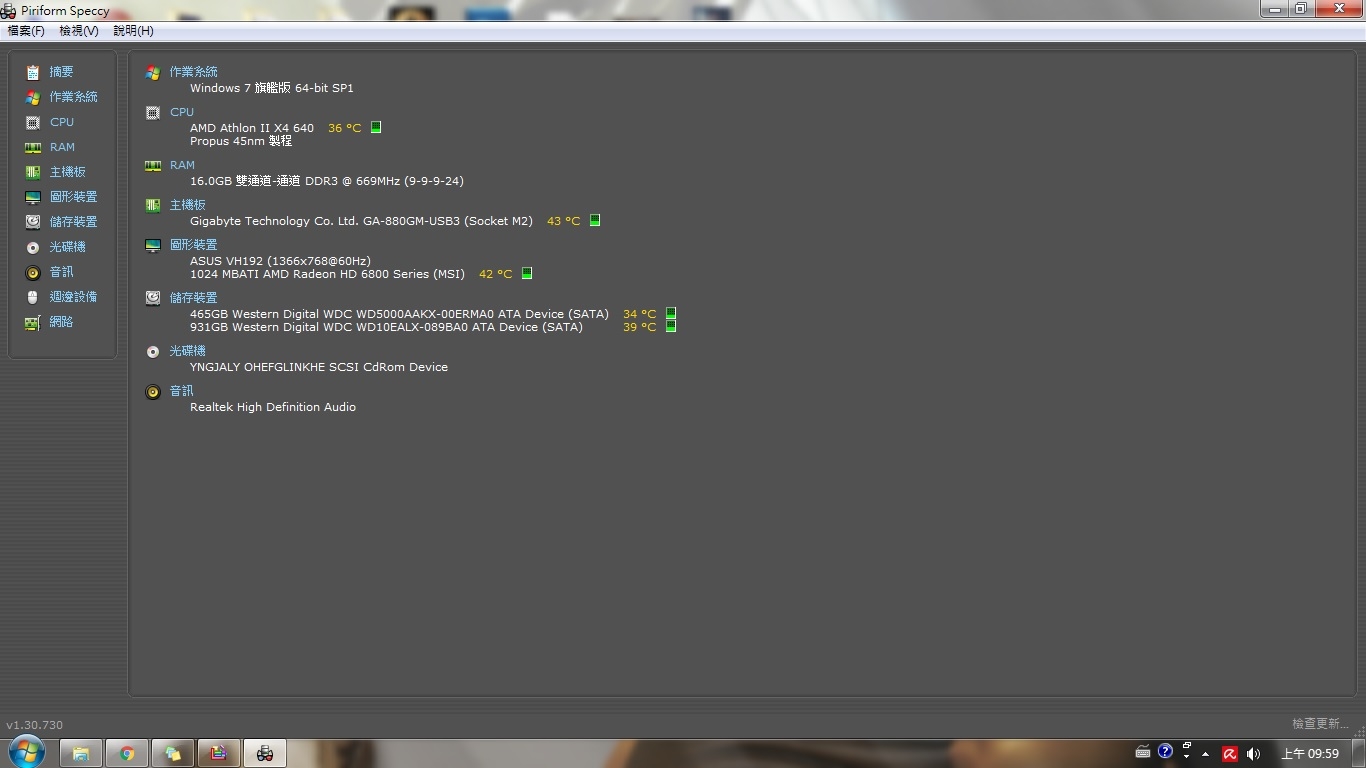Click the drive icon beside 儲存裝置 summary heading

pyautogui.click(x=153, y=298)
